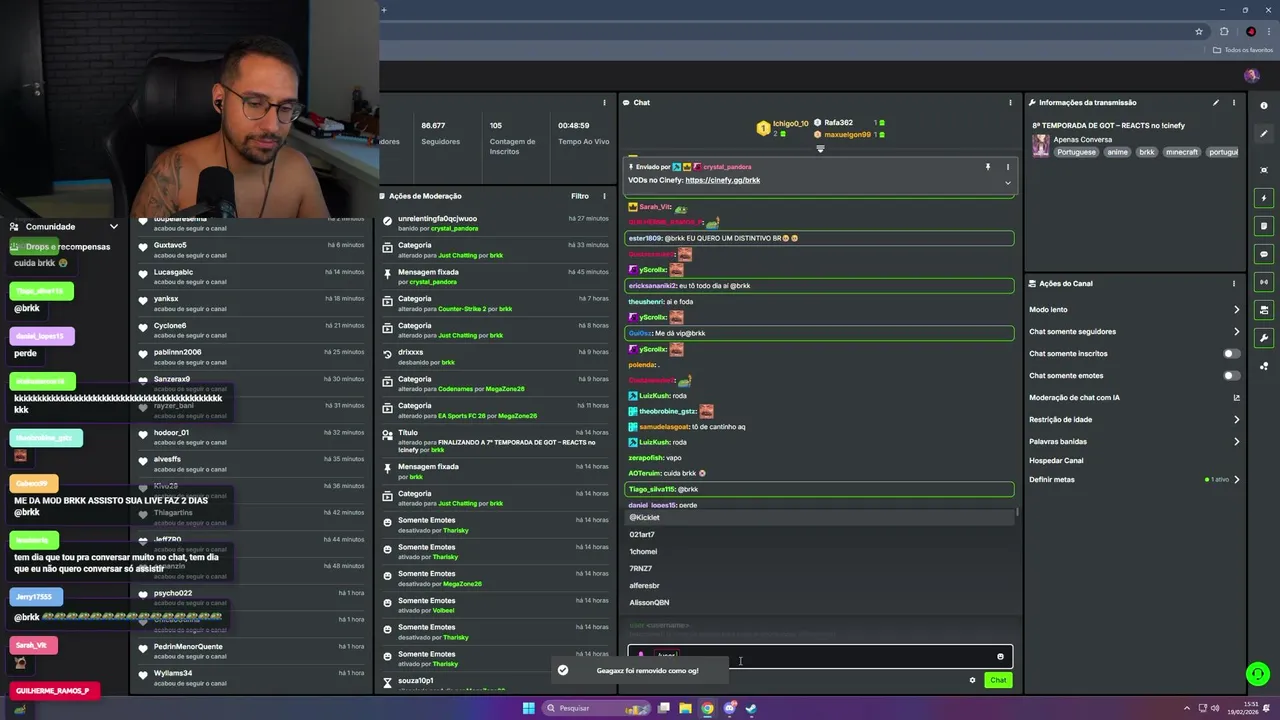Screen dimensions: 1280x720
Task: Collapse the Comunidade section chevron
Action: (113, 227)
